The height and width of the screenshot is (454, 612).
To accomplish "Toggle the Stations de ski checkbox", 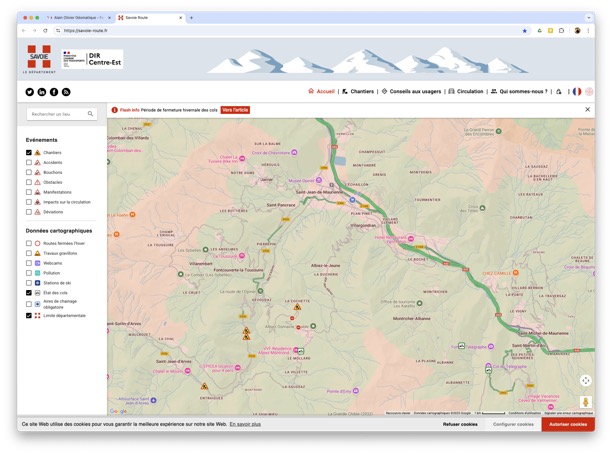I will tap(29, 283).
